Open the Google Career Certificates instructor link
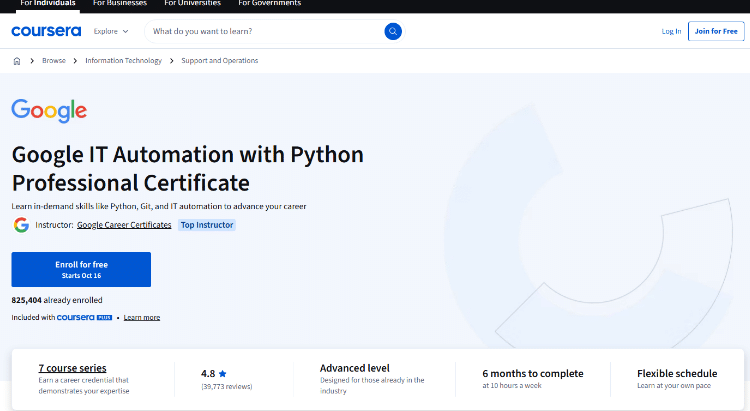750x411 pixels. 124,225
